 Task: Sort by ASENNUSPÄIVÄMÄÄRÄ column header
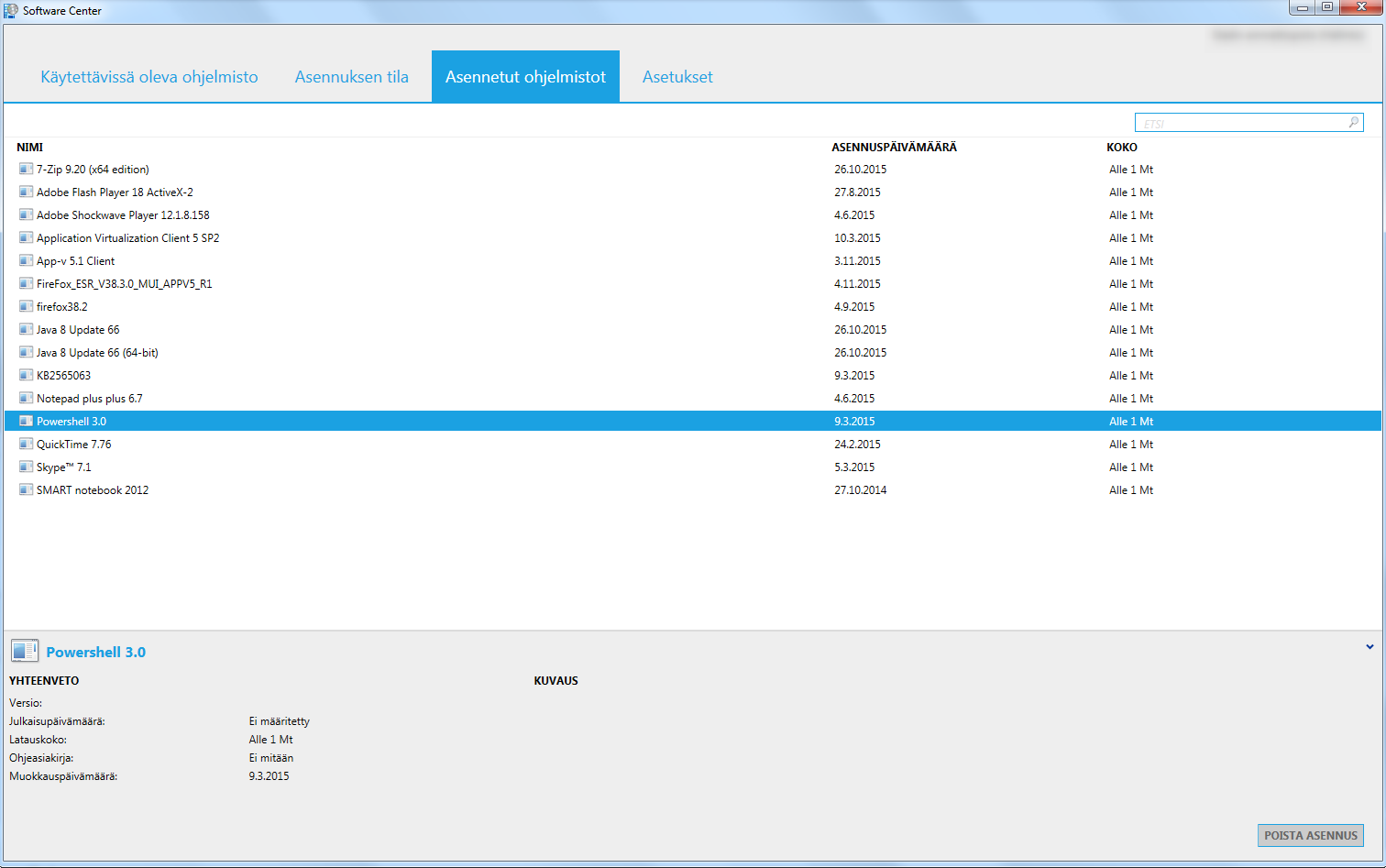894,147
